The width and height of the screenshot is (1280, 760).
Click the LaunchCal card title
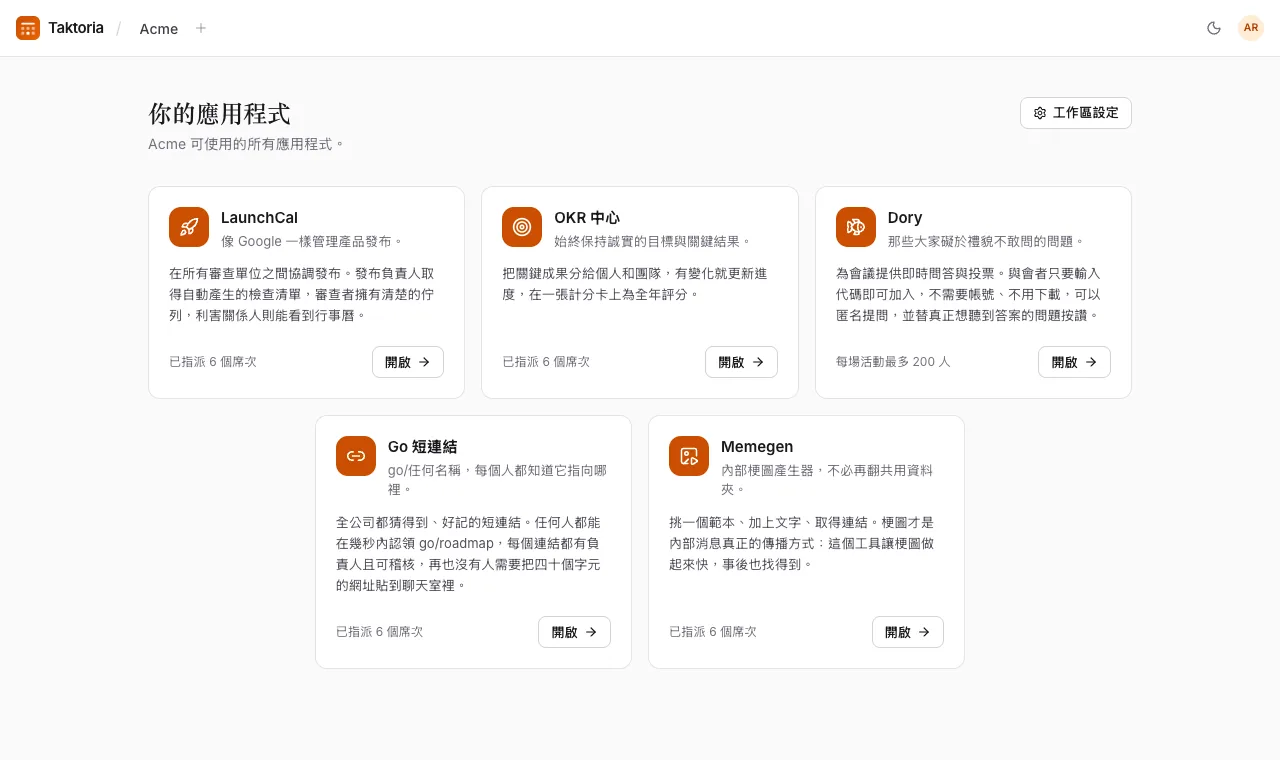259,218
